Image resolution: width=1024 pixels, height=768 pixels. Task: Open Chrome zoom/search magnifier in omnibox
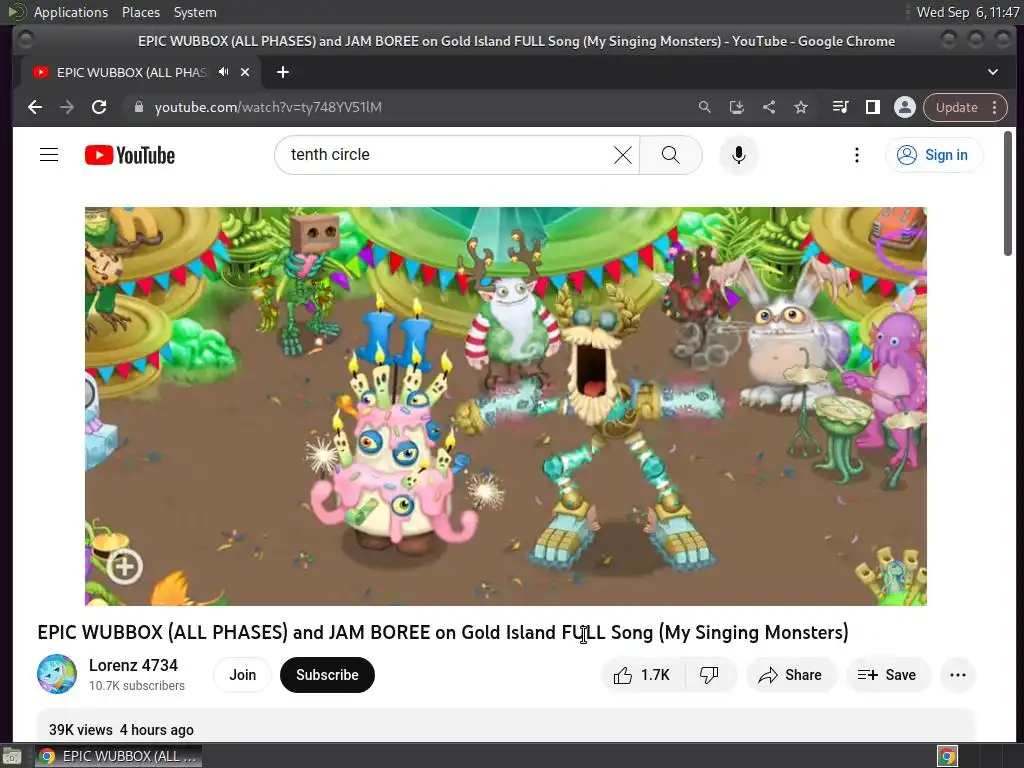point(704,107)
